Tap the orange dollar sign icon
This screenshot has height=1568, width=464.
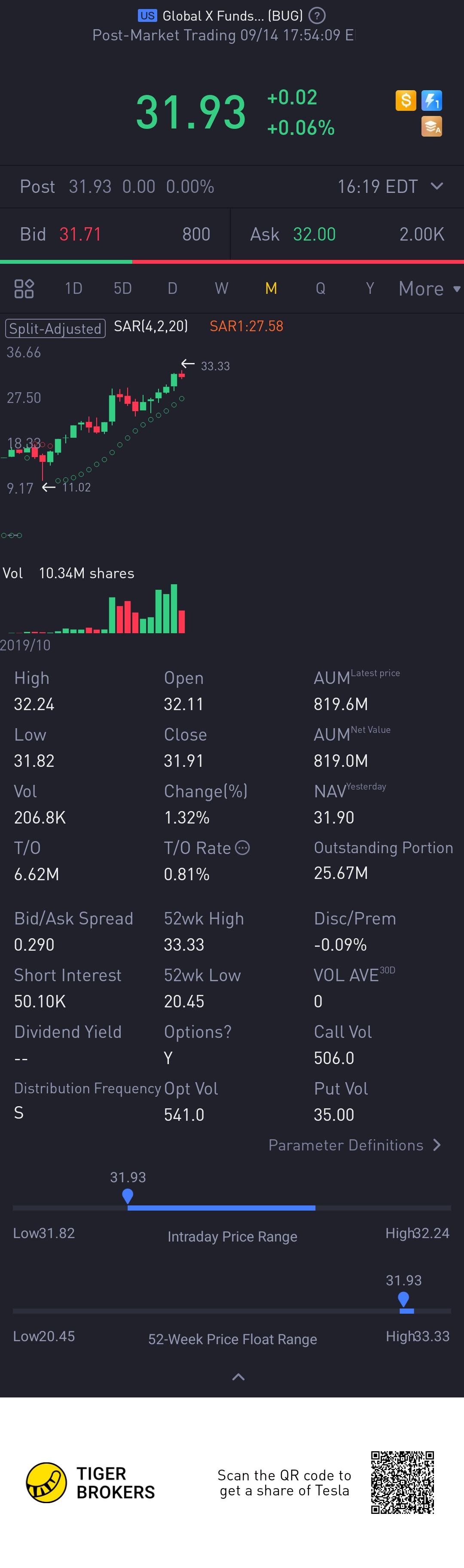coord(406,101)
